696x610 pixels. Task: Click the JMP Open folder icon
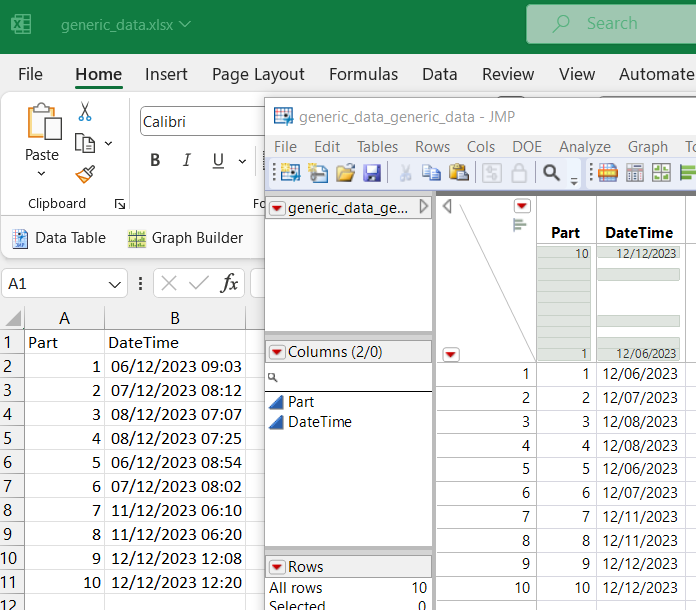coord(345,173)
